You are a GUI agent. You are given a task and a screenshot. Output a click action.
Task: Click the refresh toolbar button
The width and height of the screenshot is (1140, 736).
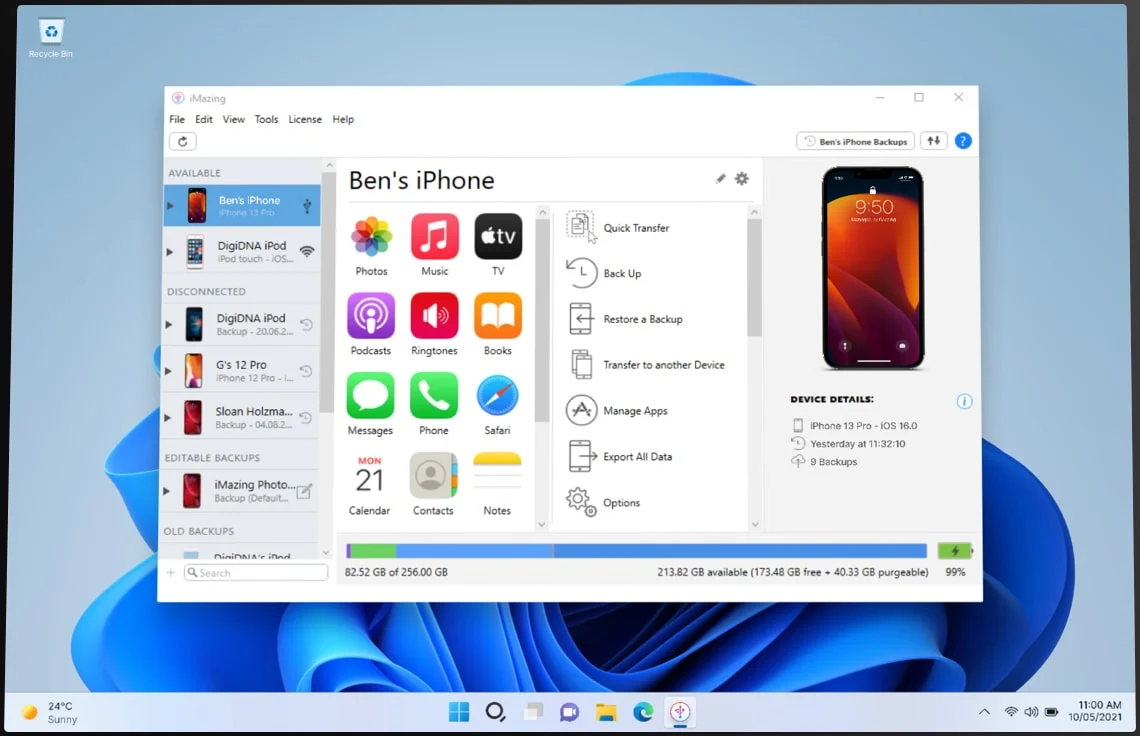pyautogui.click(x=182, y=141)
